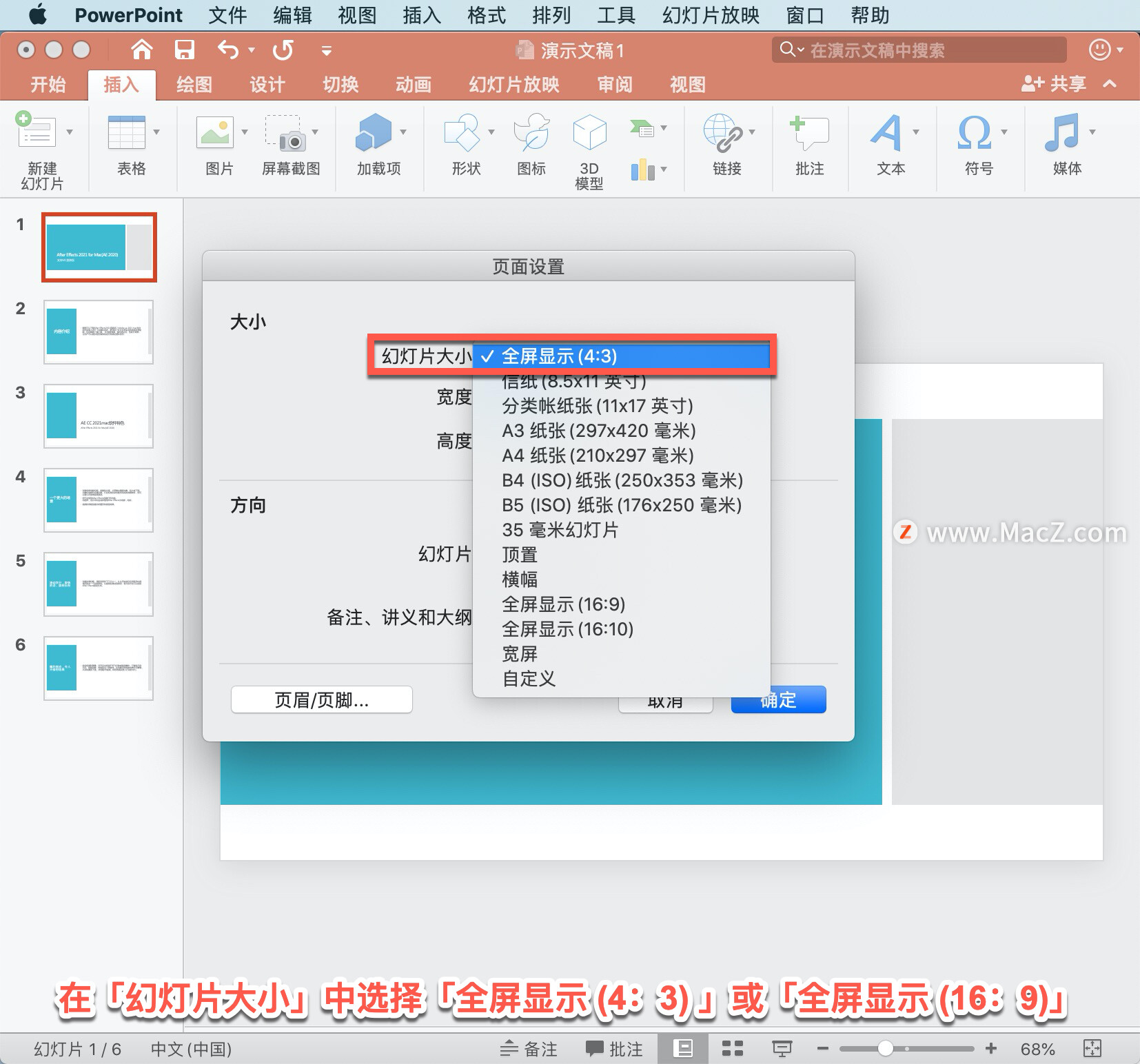
Task: Click the Screenshot camera icon
Action: pyautogui.click(x=286, y=132)
